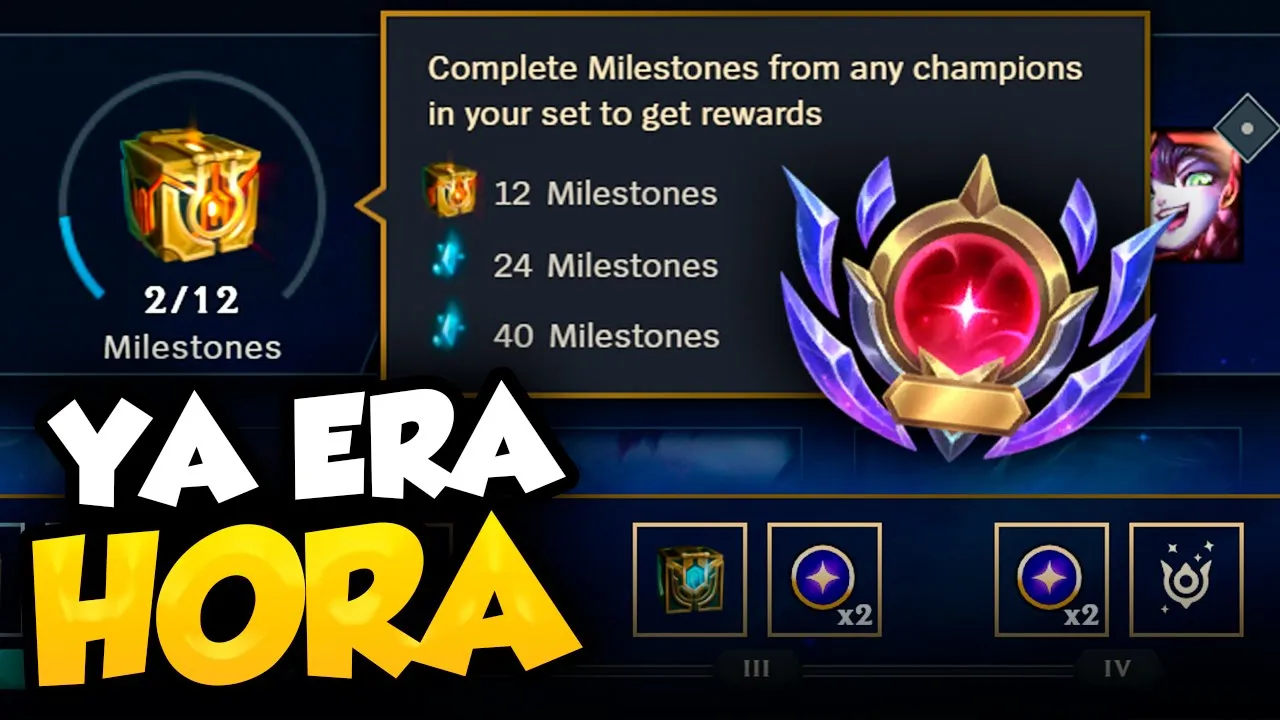Open the Jinx champion portrait
Viewport: 1280px width, 720px height.
1198,196
